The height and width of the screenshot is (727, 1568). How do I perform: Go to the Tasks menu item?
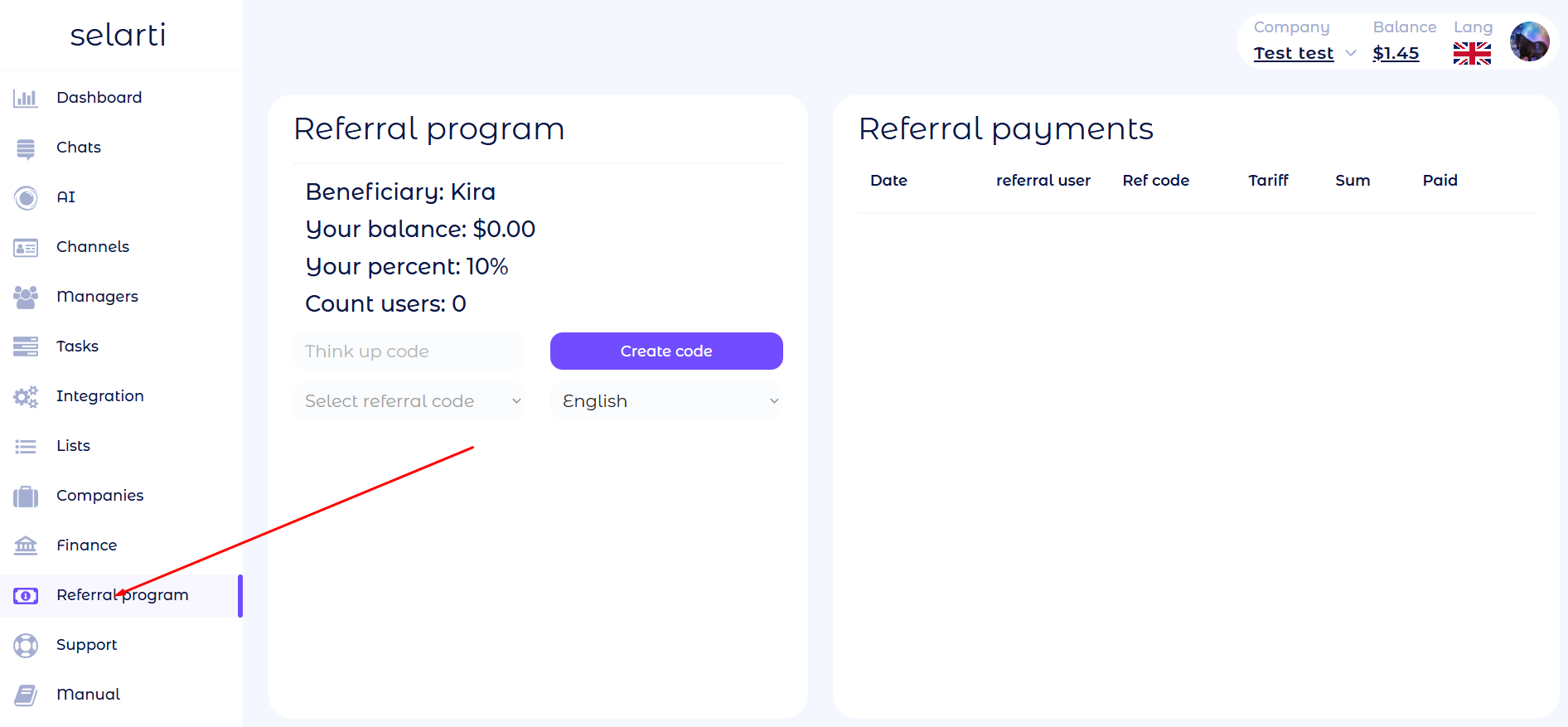pos(77,347)
